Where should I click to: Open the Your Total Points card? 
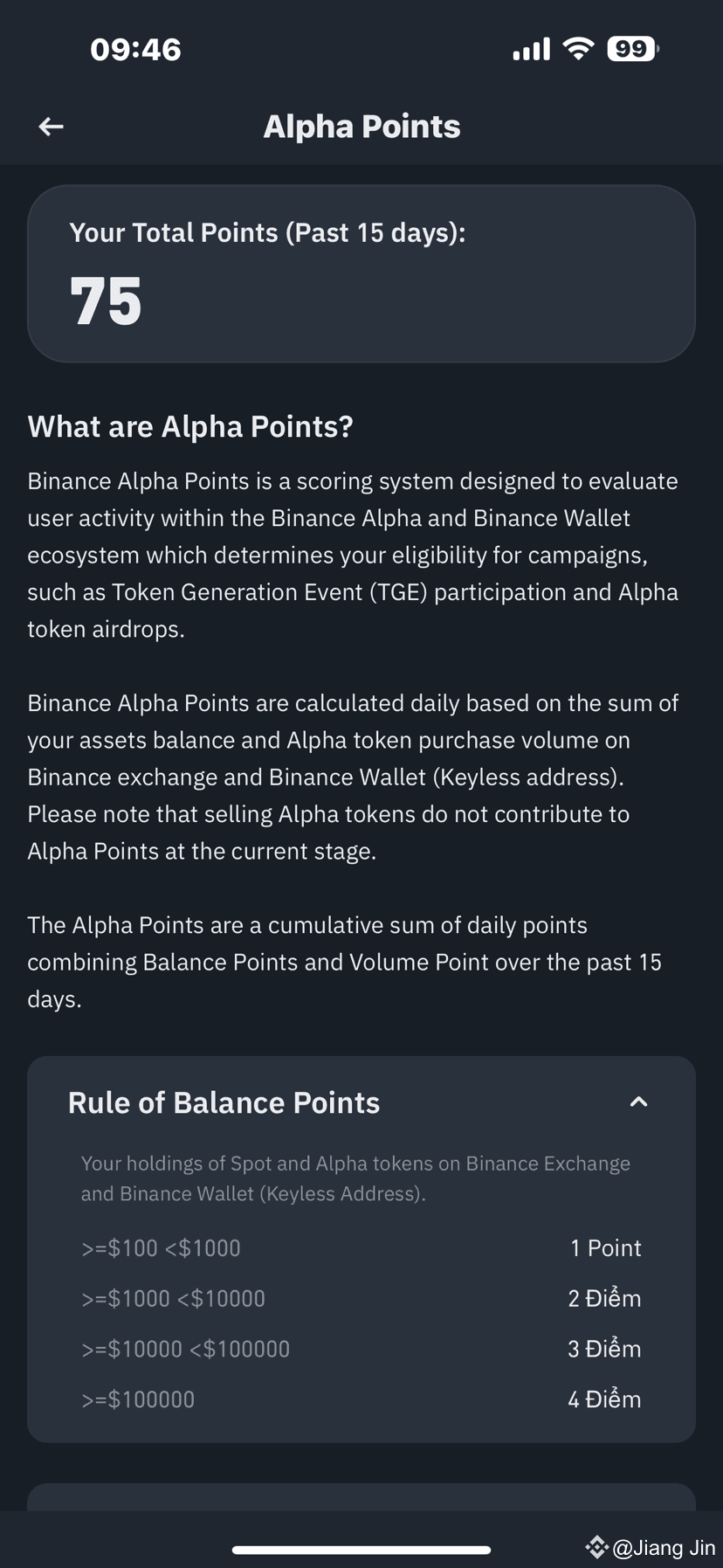(x=361, y=273)
